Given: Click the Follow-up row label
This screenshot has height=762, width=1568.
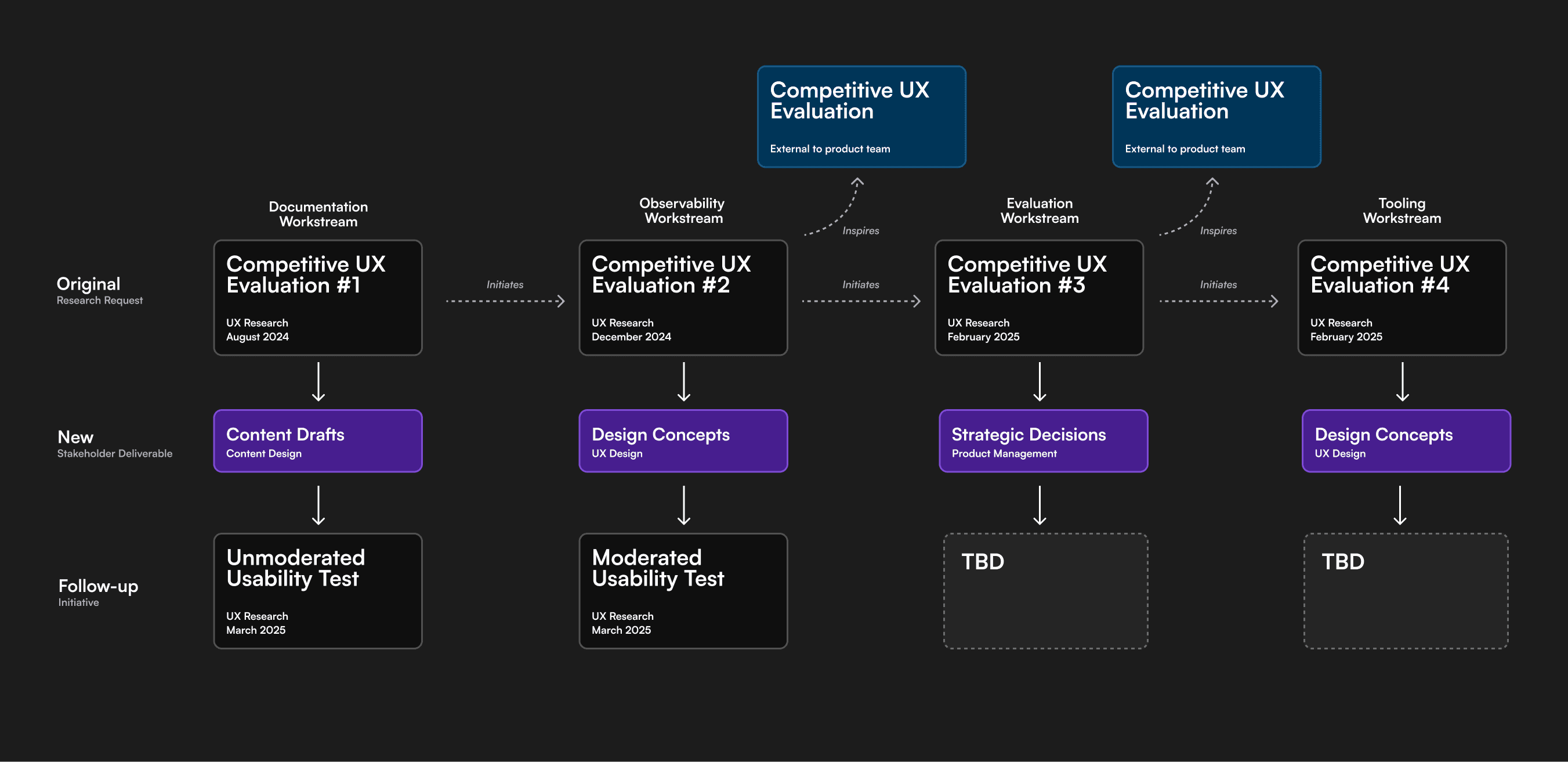Looking at the screenshot, I should coord(98,586).
